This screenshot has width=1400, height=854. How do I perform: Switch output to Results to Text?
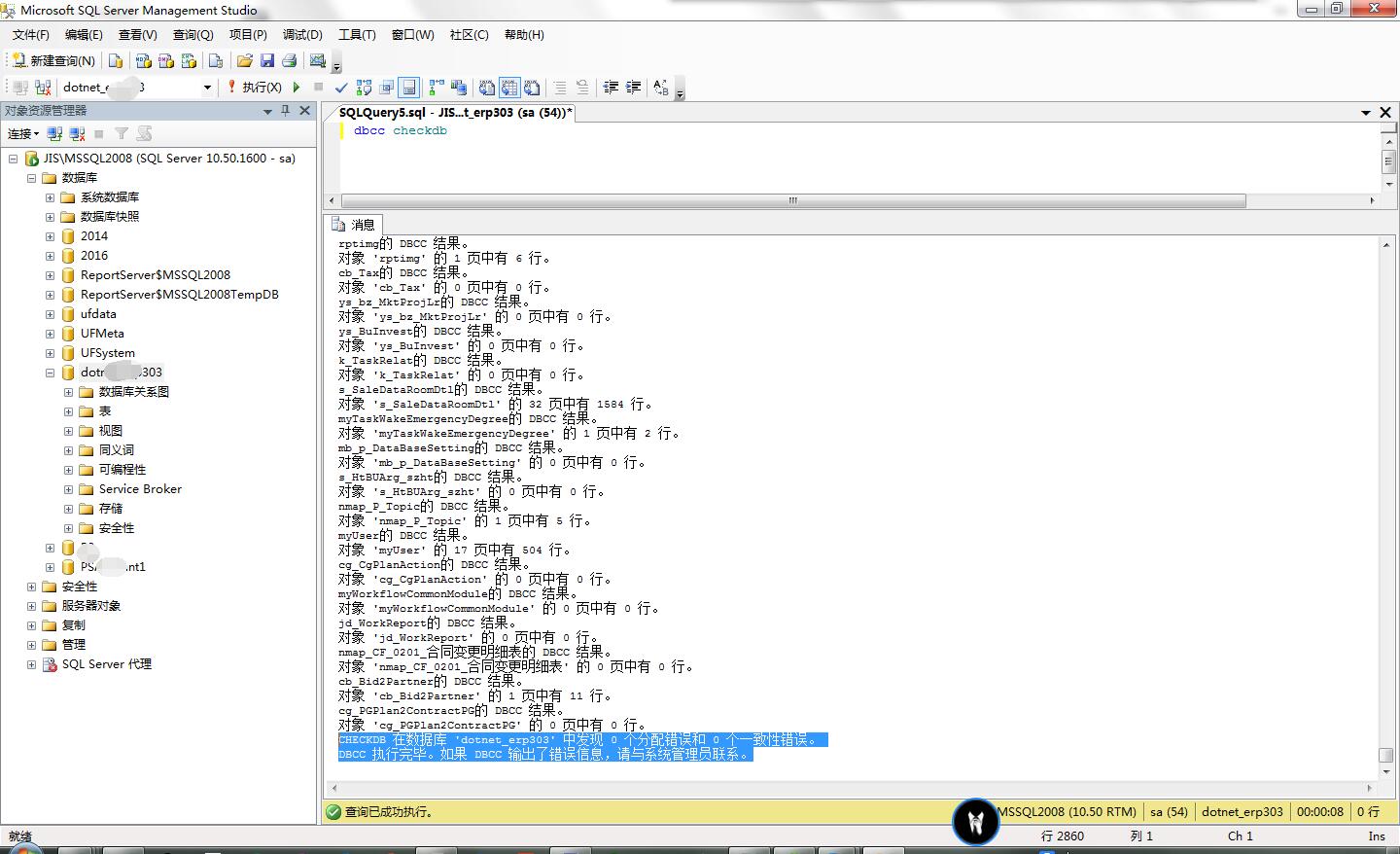pyautogui.click(x=486, y=87)
